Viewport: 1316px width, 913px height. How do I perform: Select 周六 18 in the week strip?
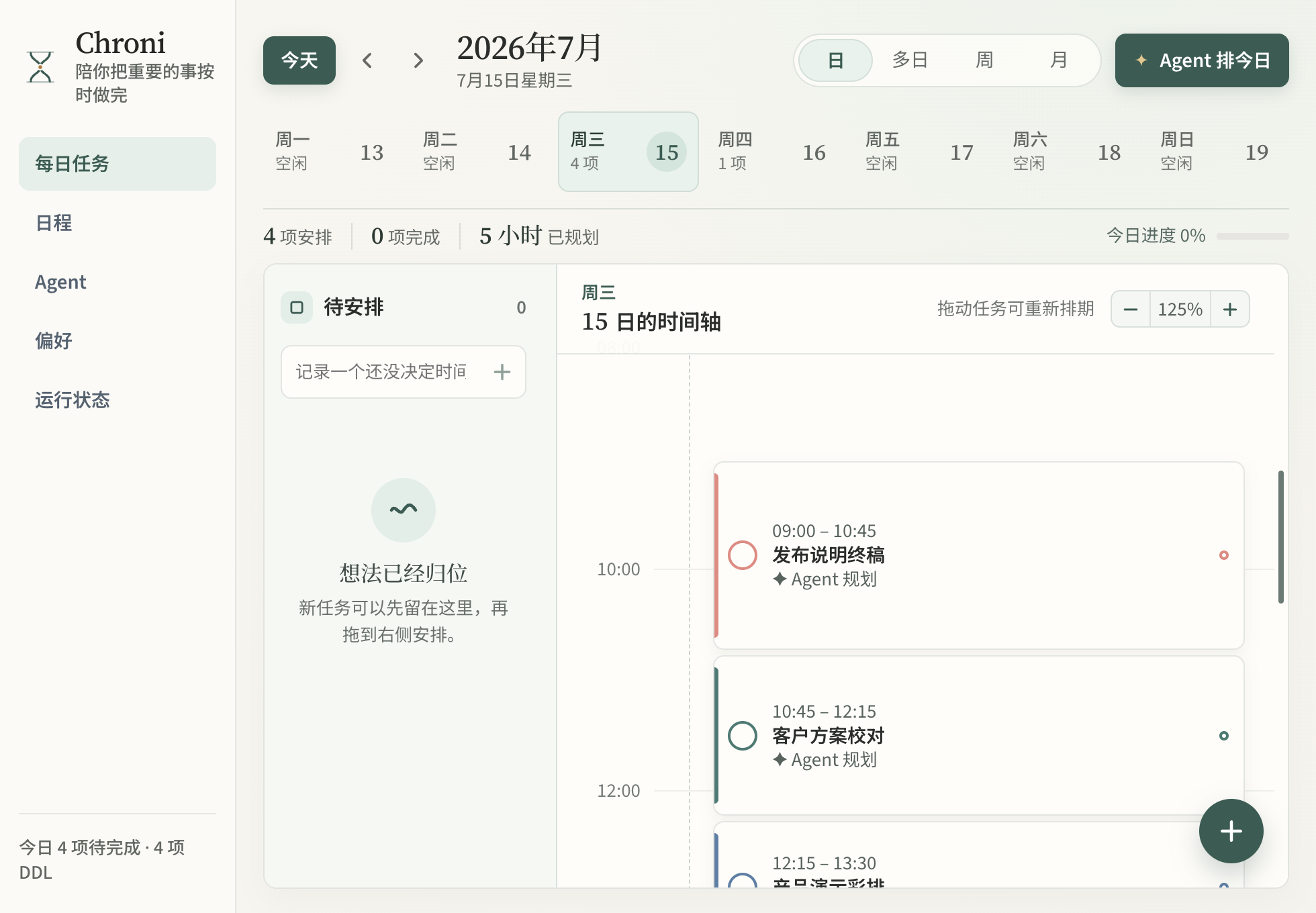pos(1071,152)
